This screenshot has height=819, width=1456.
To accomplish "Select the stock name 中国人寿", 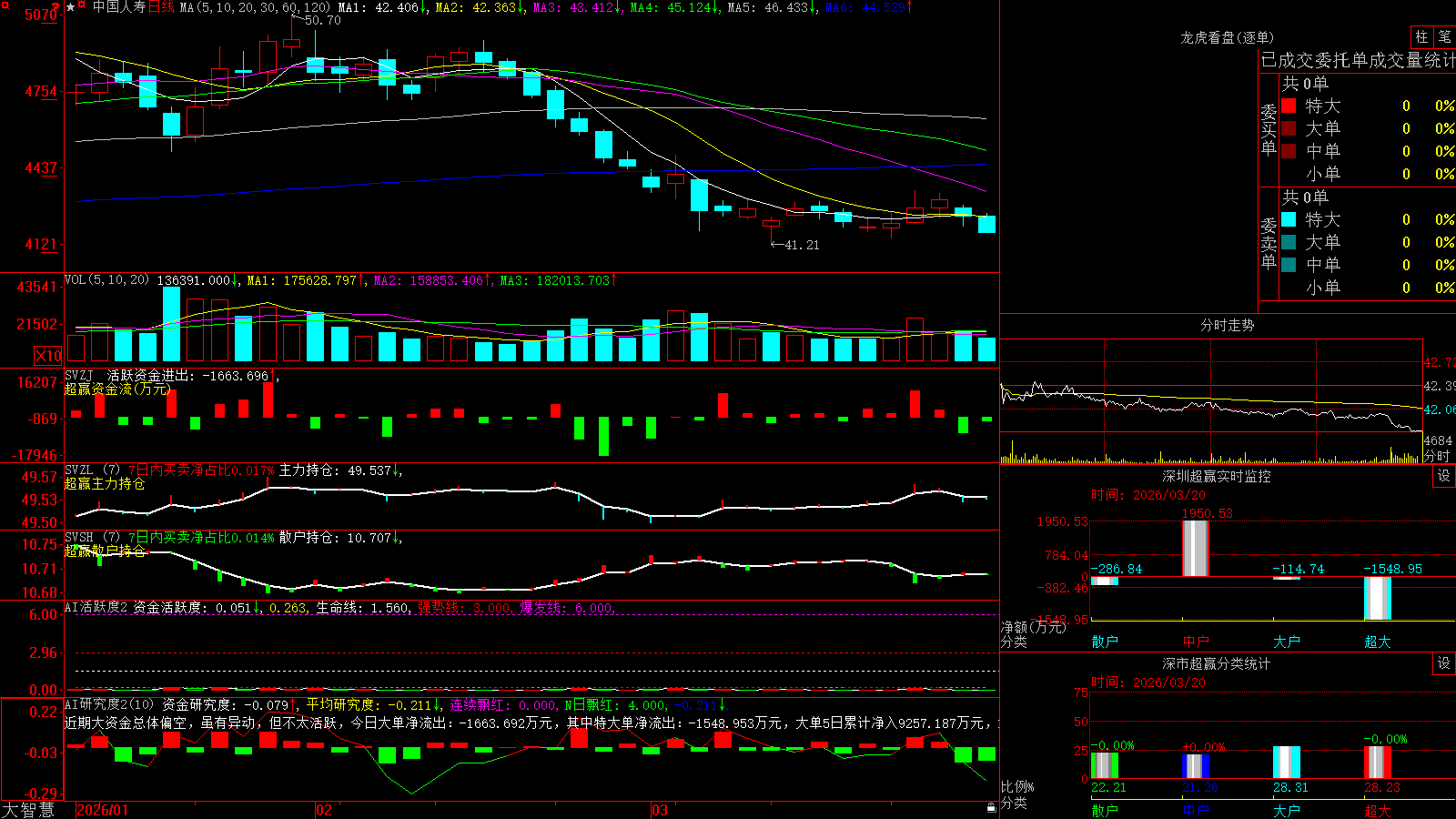I will point(119,7).
